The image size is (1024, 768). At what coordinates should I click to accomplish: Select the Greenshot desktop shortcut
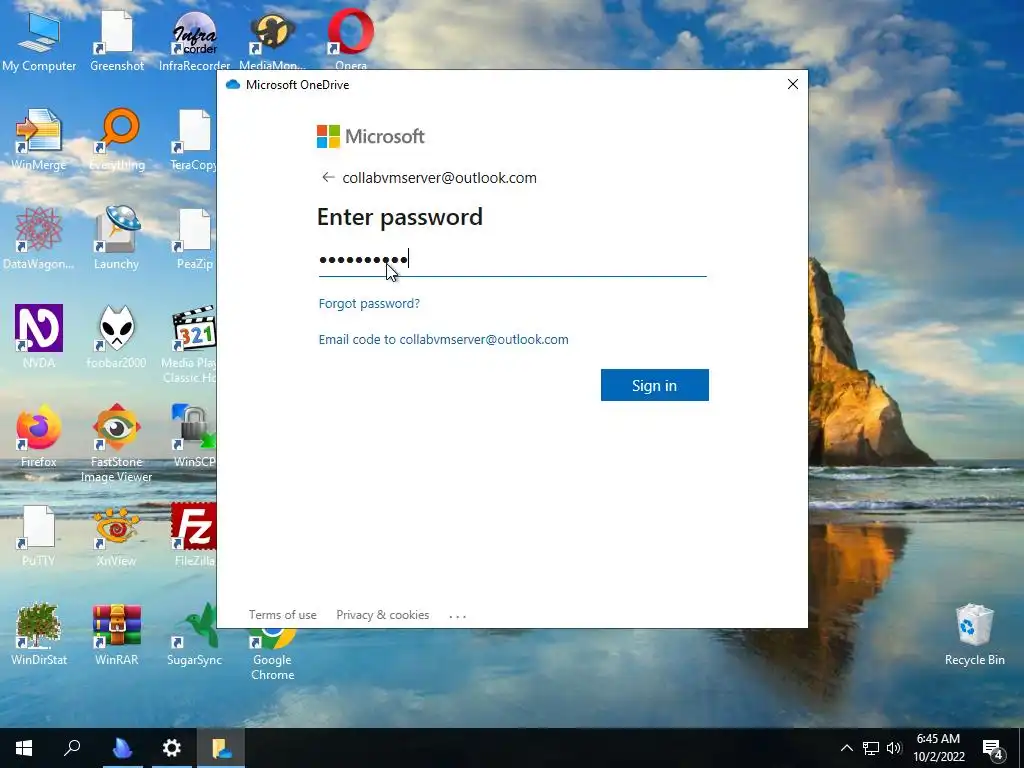click(117, 40)
